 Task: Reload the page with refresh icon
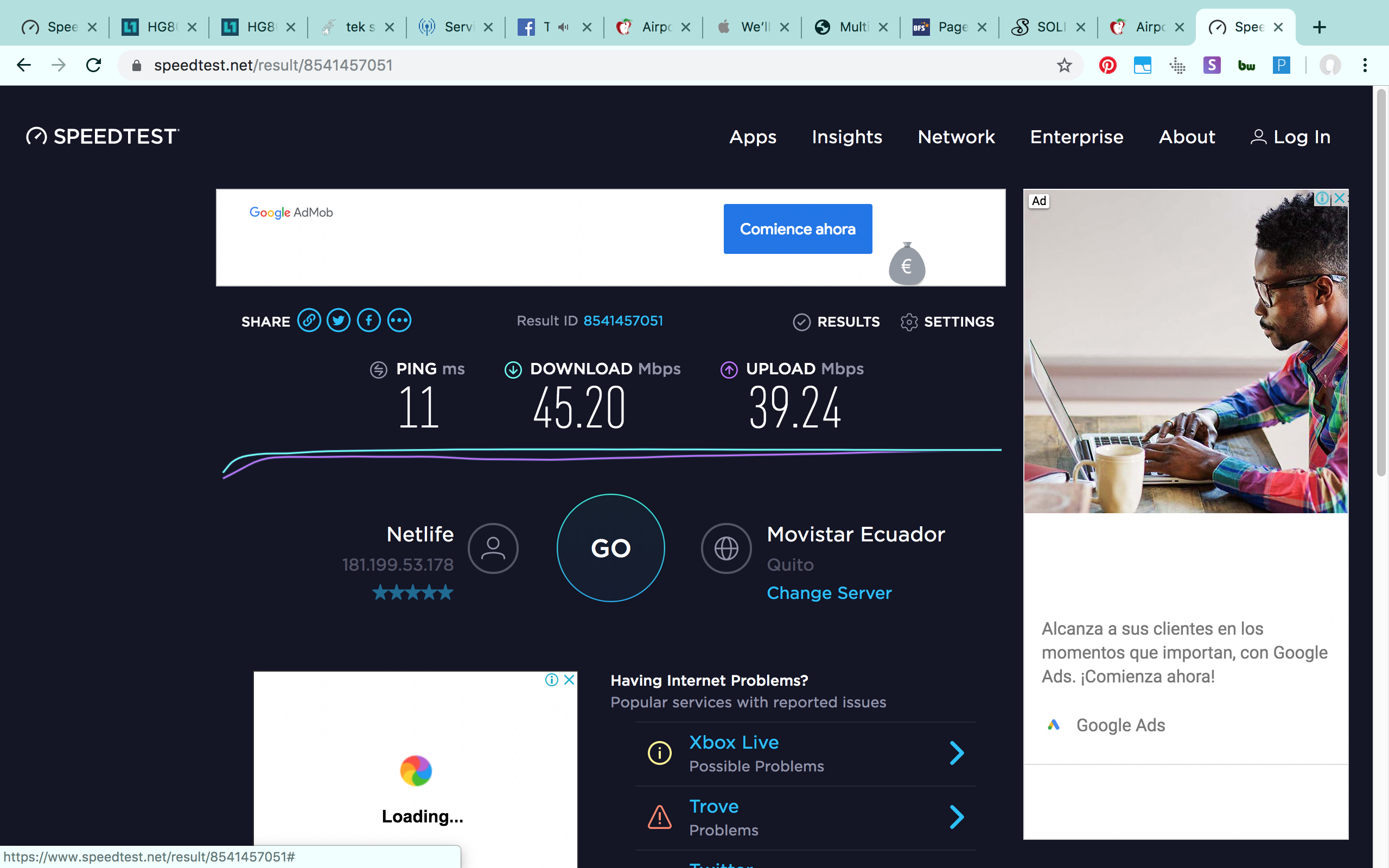93,66
